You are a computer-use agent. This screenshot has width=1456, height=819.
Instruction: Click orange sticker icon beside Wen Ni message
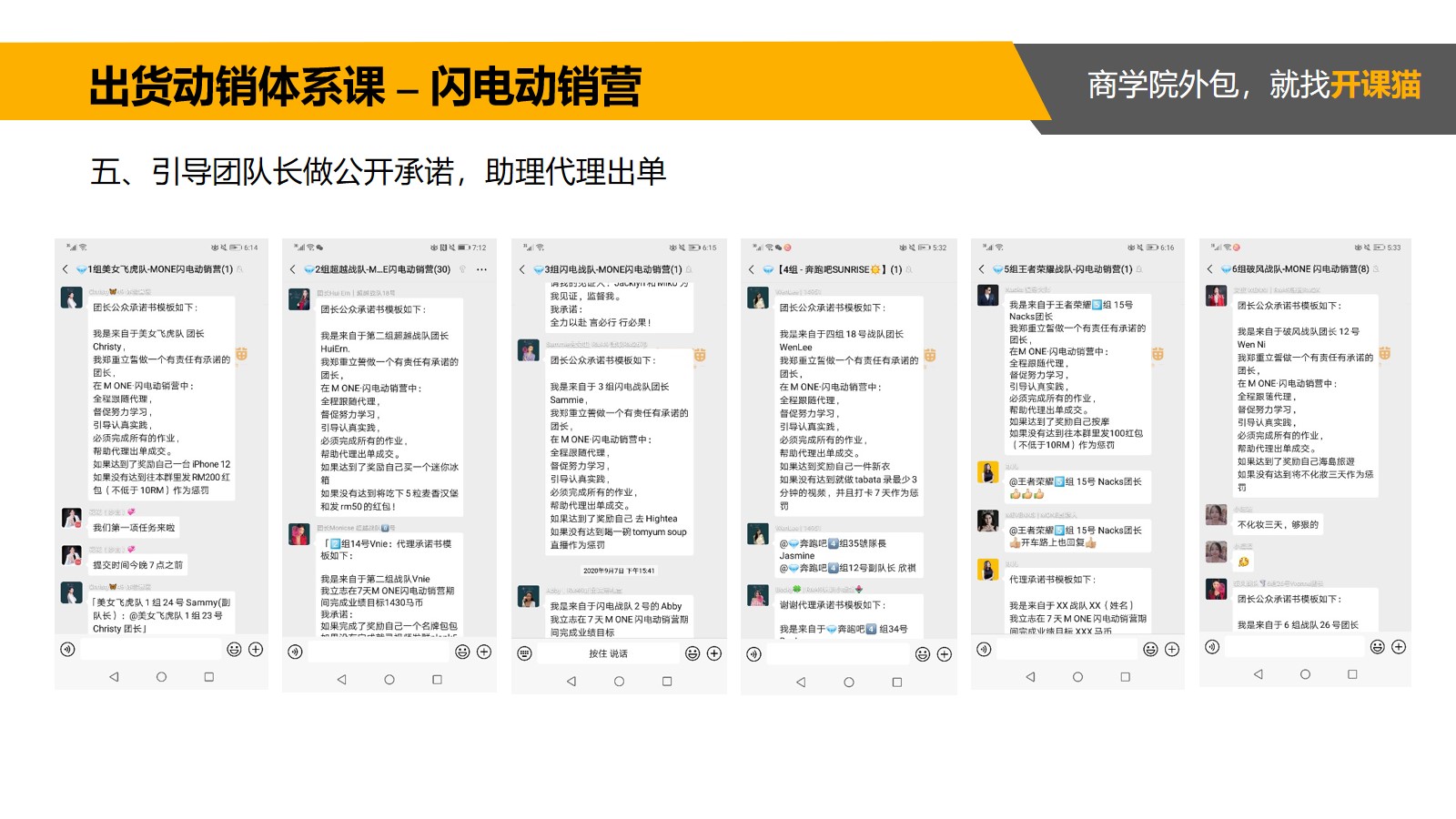tap(1384, 353)
